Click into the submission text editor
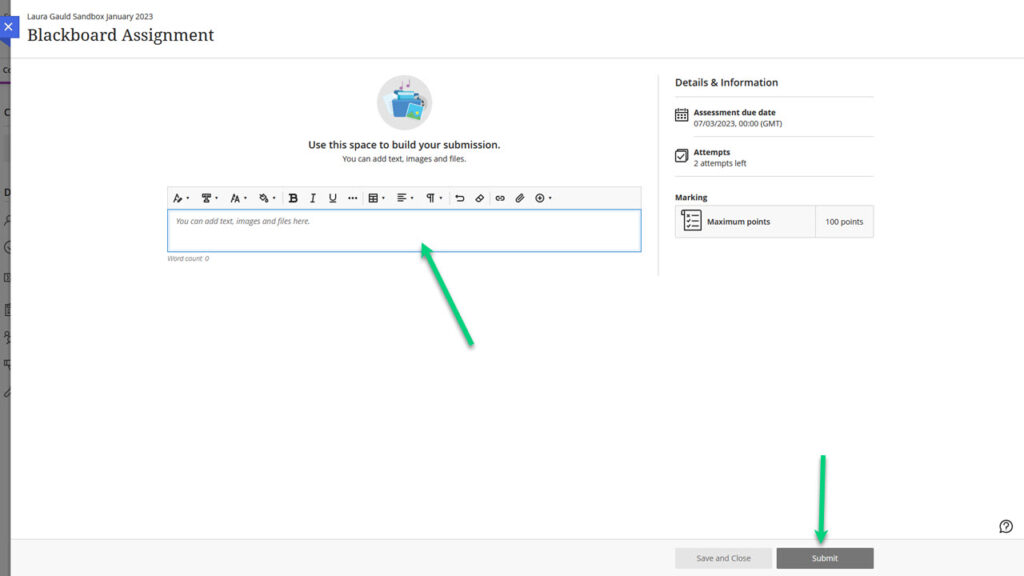 404,231
